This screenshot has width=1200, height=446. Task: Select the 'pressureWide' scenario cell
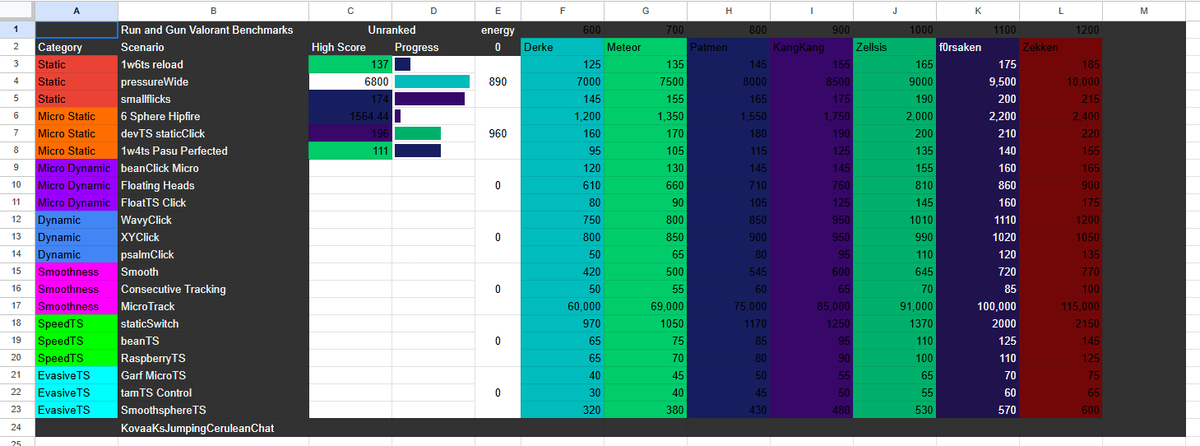213,81
